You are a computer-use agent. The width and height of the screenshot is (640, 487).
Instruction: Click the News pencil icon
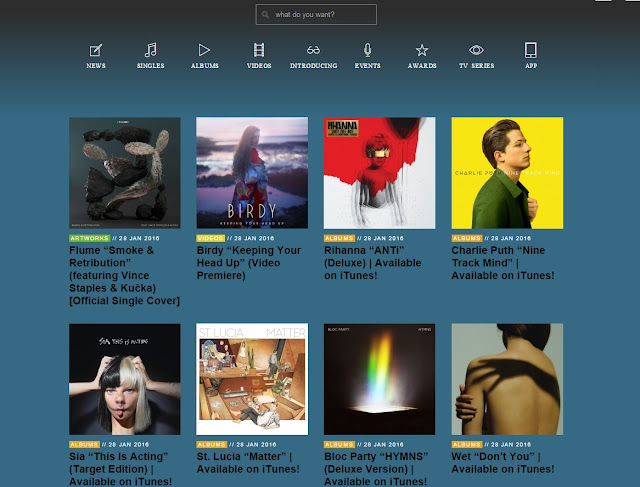coord(96,50)
